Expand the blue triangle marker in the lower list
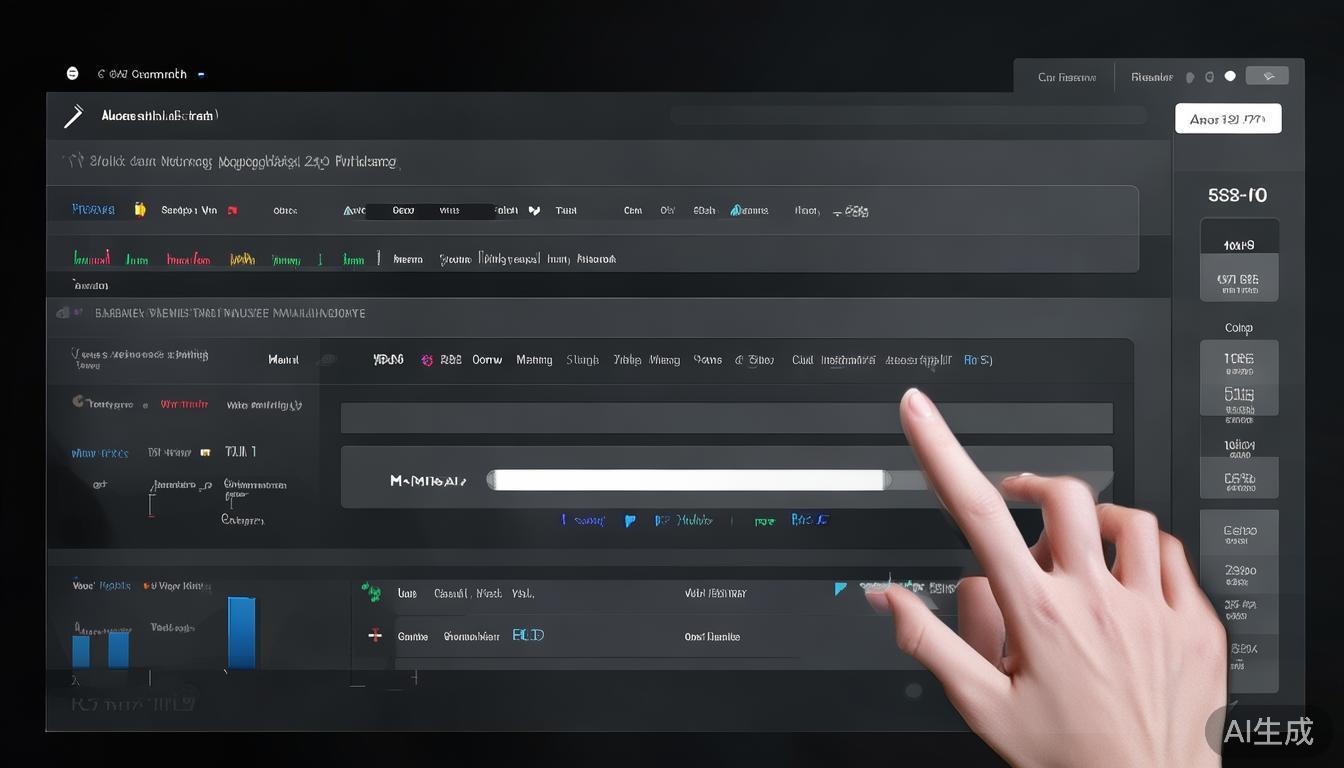1344x768 pixels. (841, 589)
